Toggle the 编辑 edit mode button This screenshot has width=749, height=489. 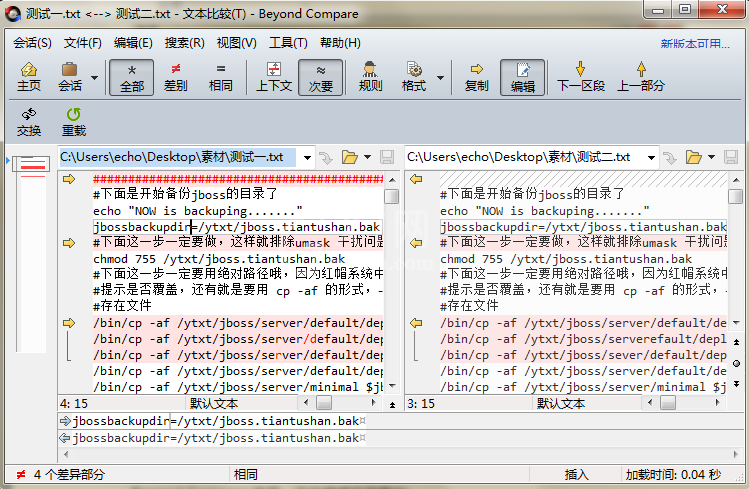coord(523,77)
